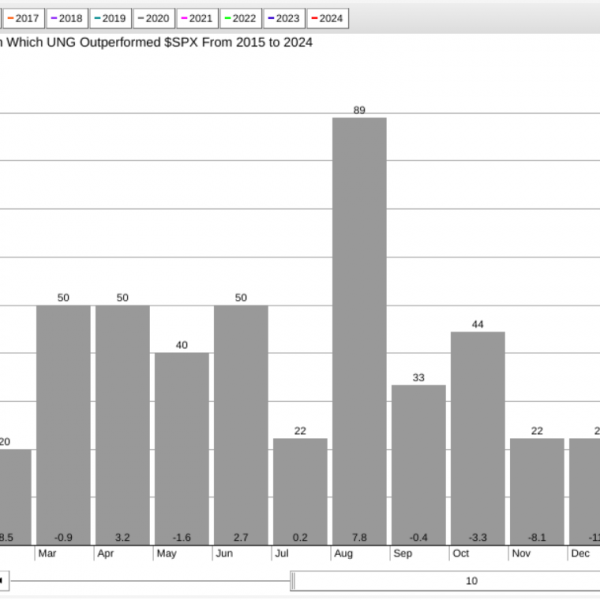Click the 3.2 value in April bar
Screen dimensions: 600x600
pyautogui.click(x=122, y=538)
